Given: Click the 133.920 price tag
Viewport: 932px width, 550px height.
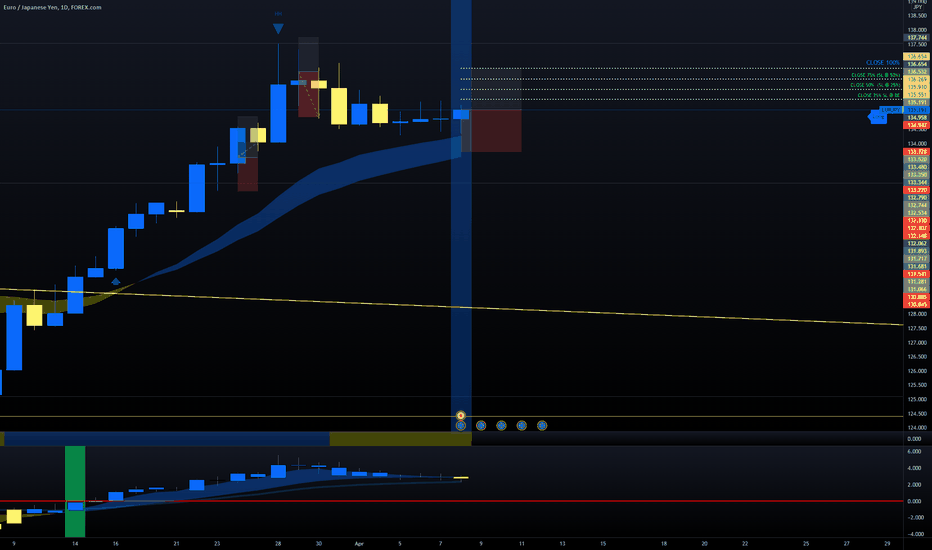Looking at the screenshot, I should (x=917, y=159).
